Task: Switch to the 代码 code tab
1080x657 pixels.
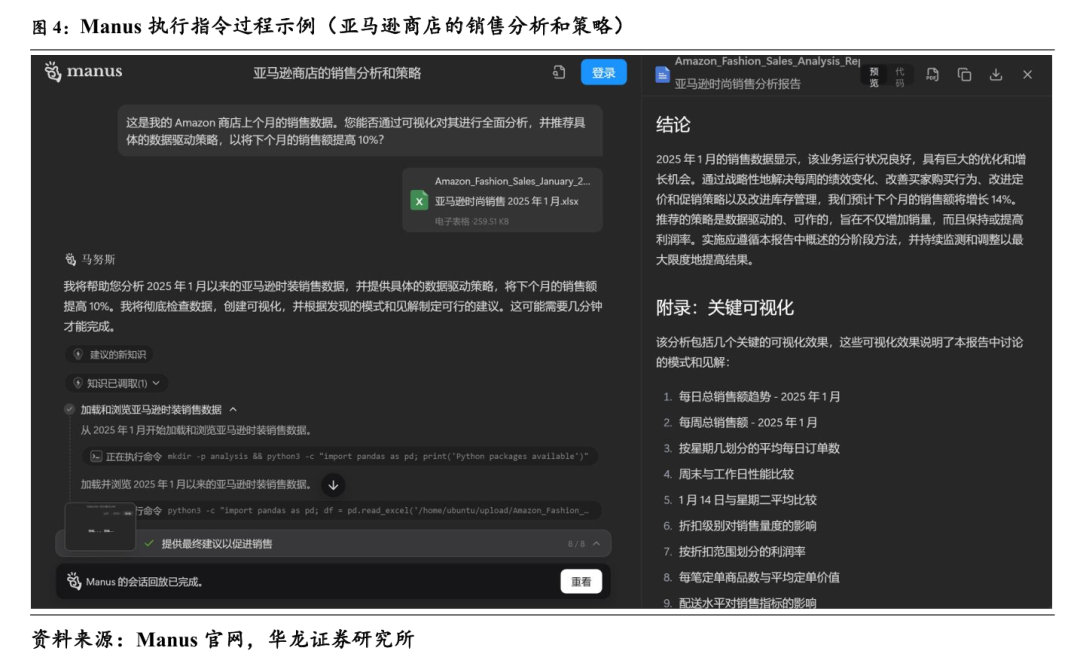Action: [x=900, y=76]
